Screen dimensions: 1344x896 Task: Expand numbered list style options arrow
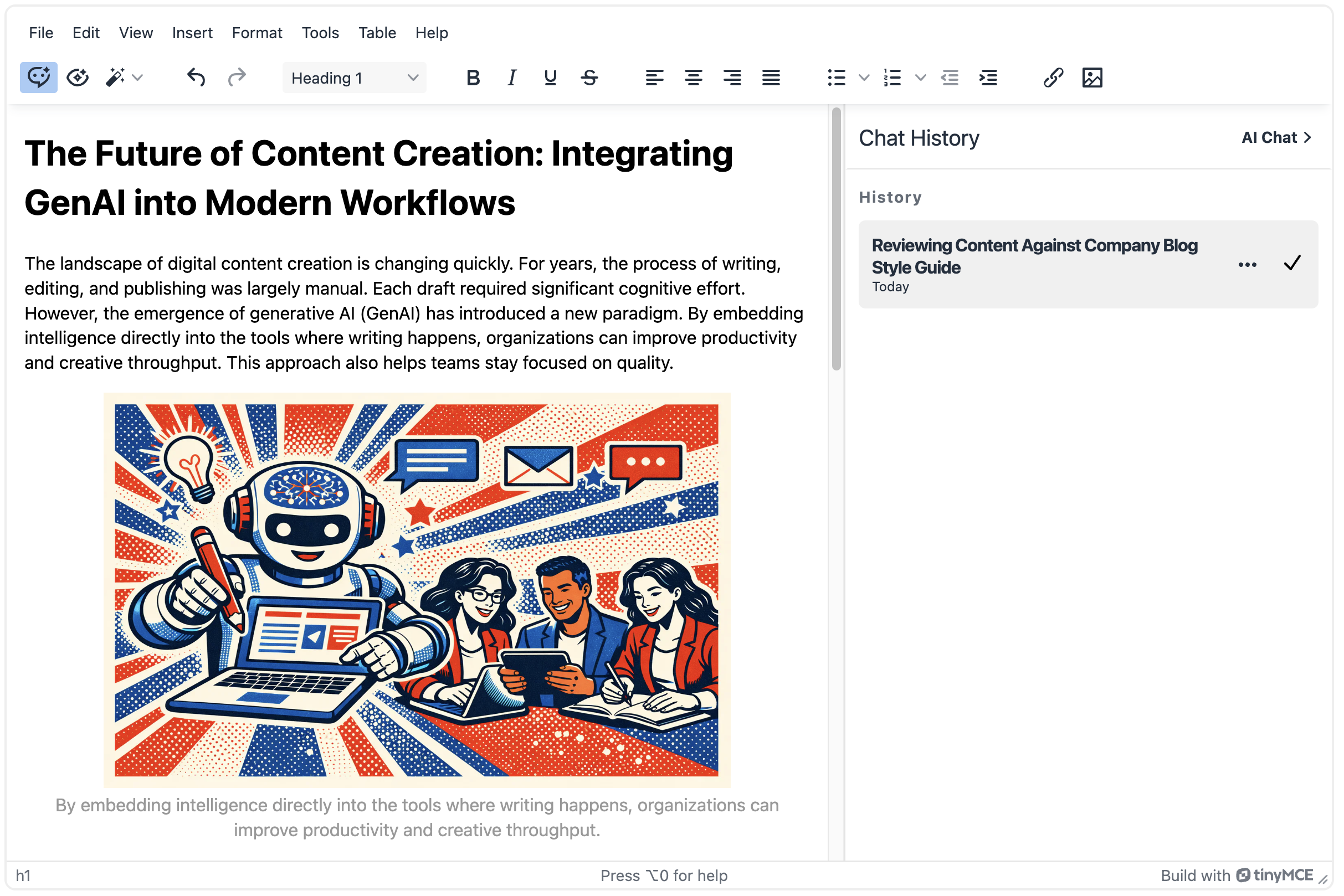920,78
